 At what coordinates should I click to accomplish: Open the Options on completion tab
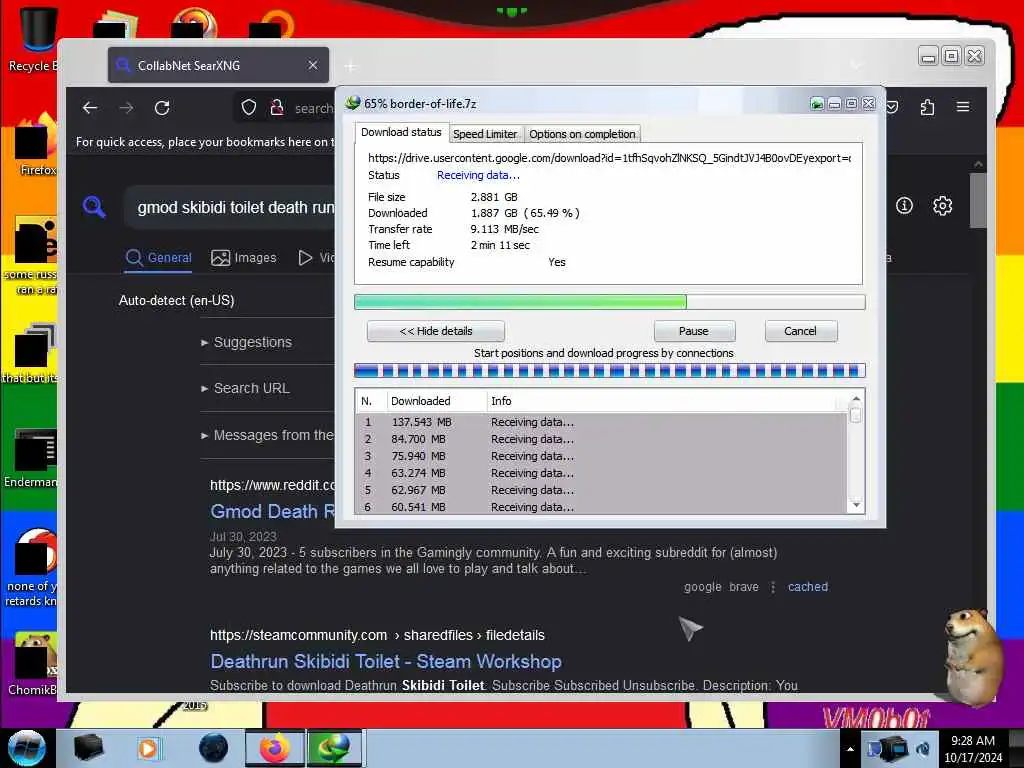(582, 134)
